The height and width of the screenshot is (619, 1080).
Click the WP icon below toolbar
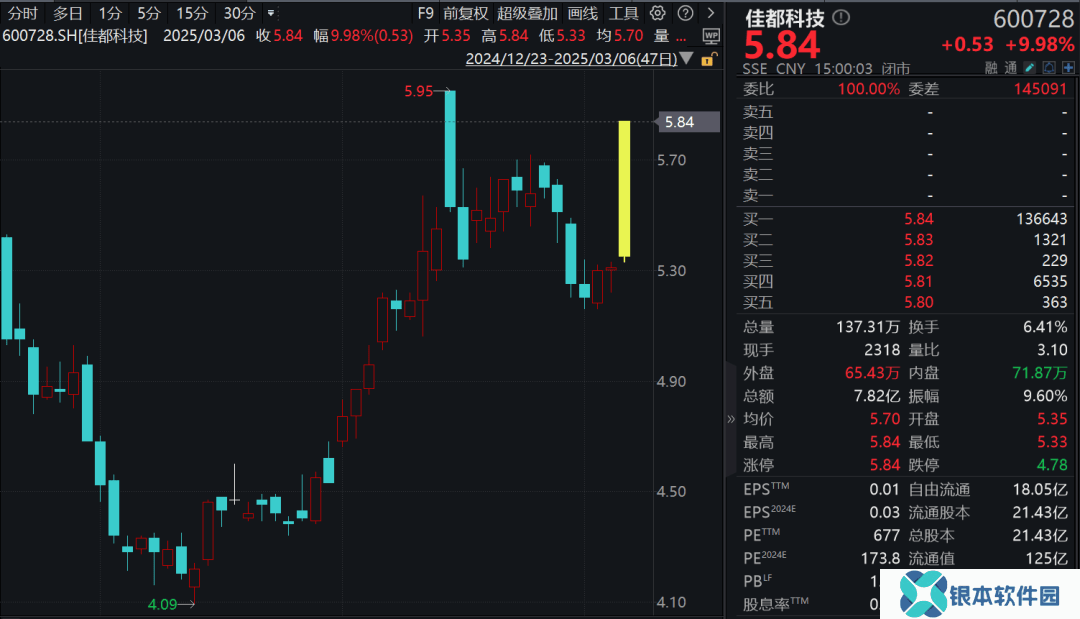click(711, 35)
